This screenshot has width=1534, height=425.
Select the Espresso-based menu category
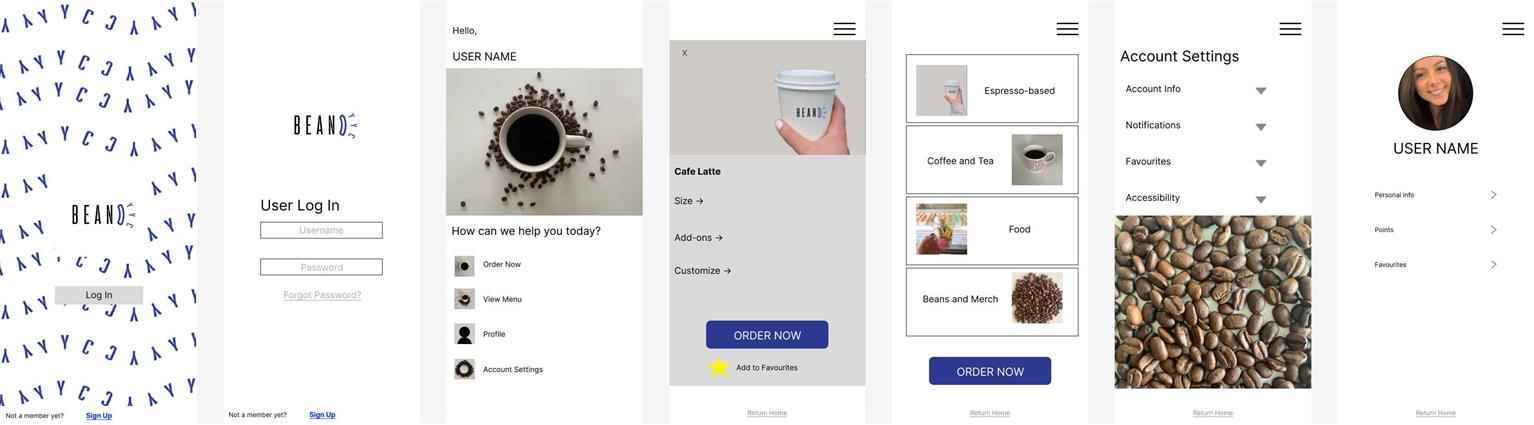(992, 89)
